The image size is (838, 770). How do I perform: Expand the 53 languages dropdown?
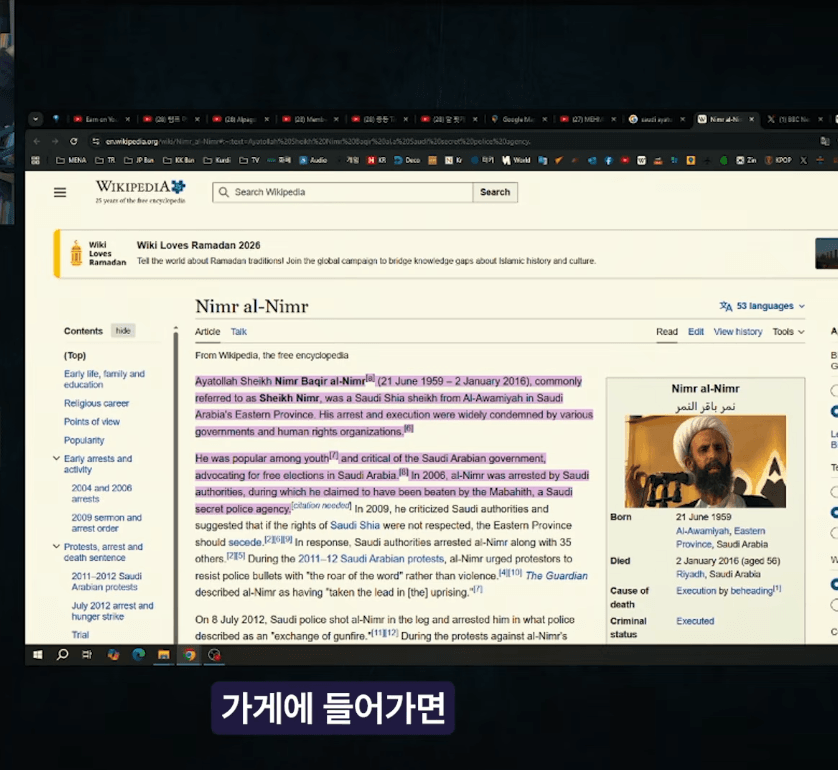[x=763, y=306]
